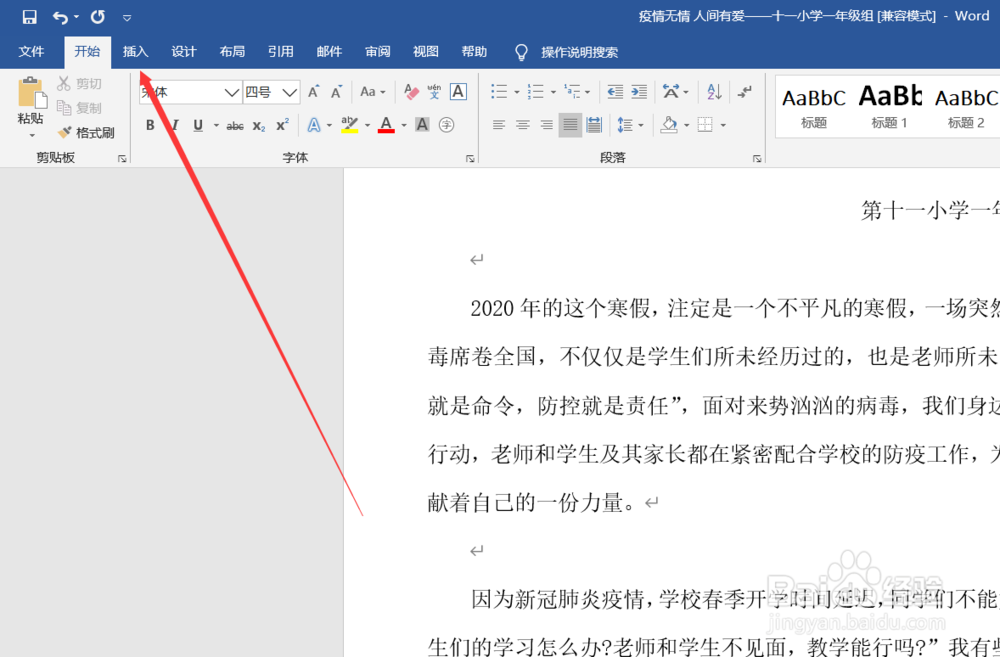
Task: Switch to the 插入 ribbon tab
Action: pos(135,51)
